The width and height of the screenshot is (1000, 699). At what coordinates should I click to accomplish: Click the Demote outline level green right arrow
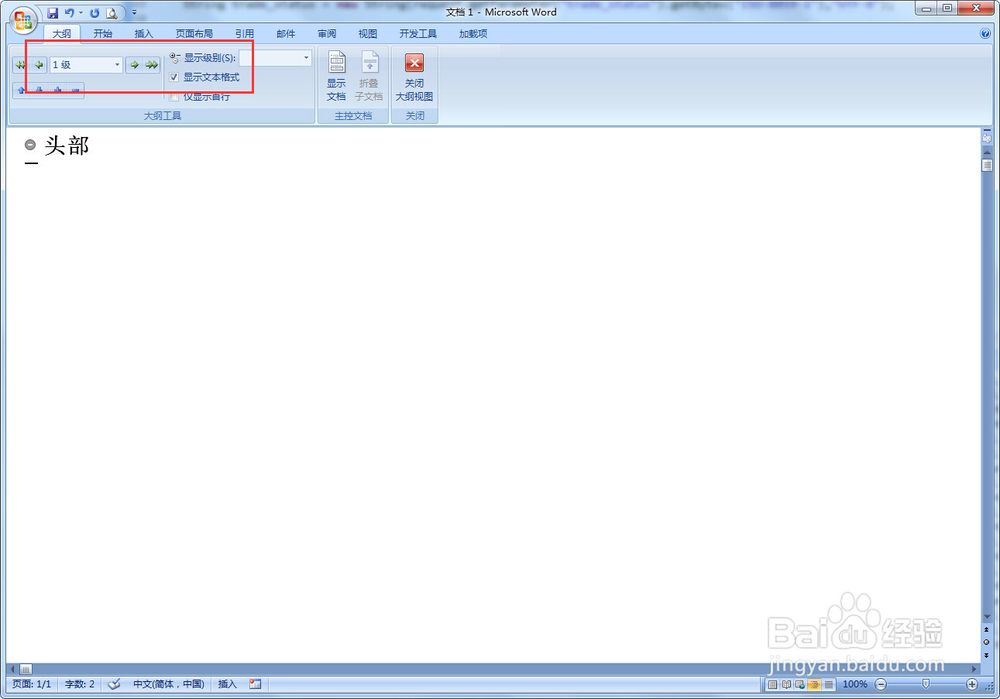point(133,63)
